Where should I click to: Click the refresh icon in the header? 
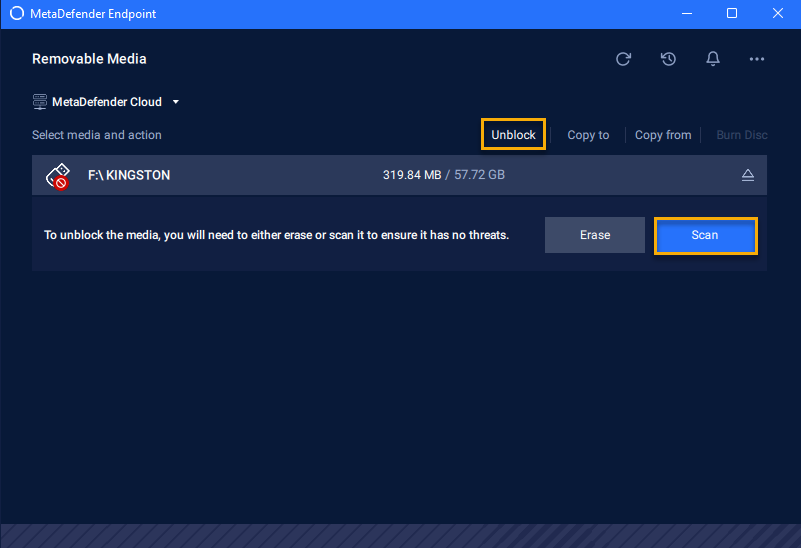pos(623,59)
